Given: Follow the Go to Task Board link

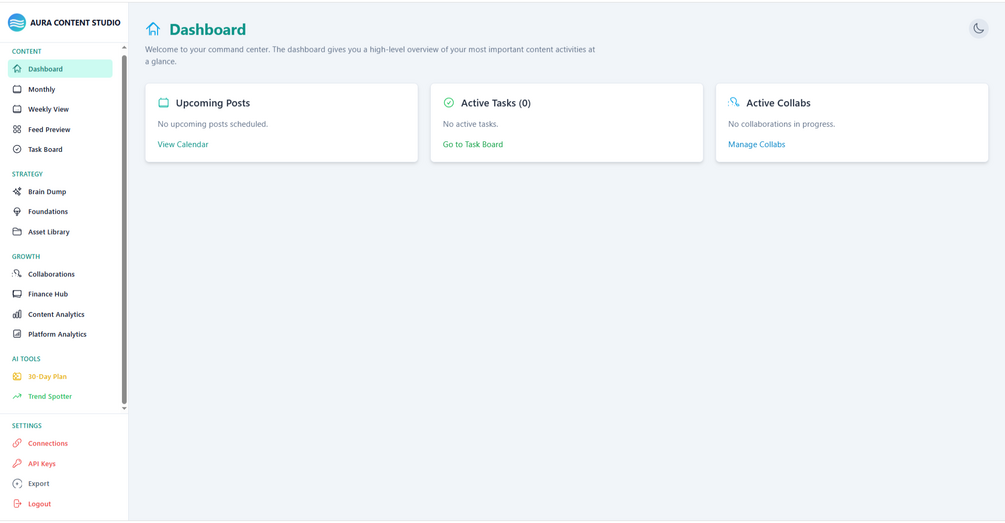Looking at the screenshot, I should (x=473, y=145).
